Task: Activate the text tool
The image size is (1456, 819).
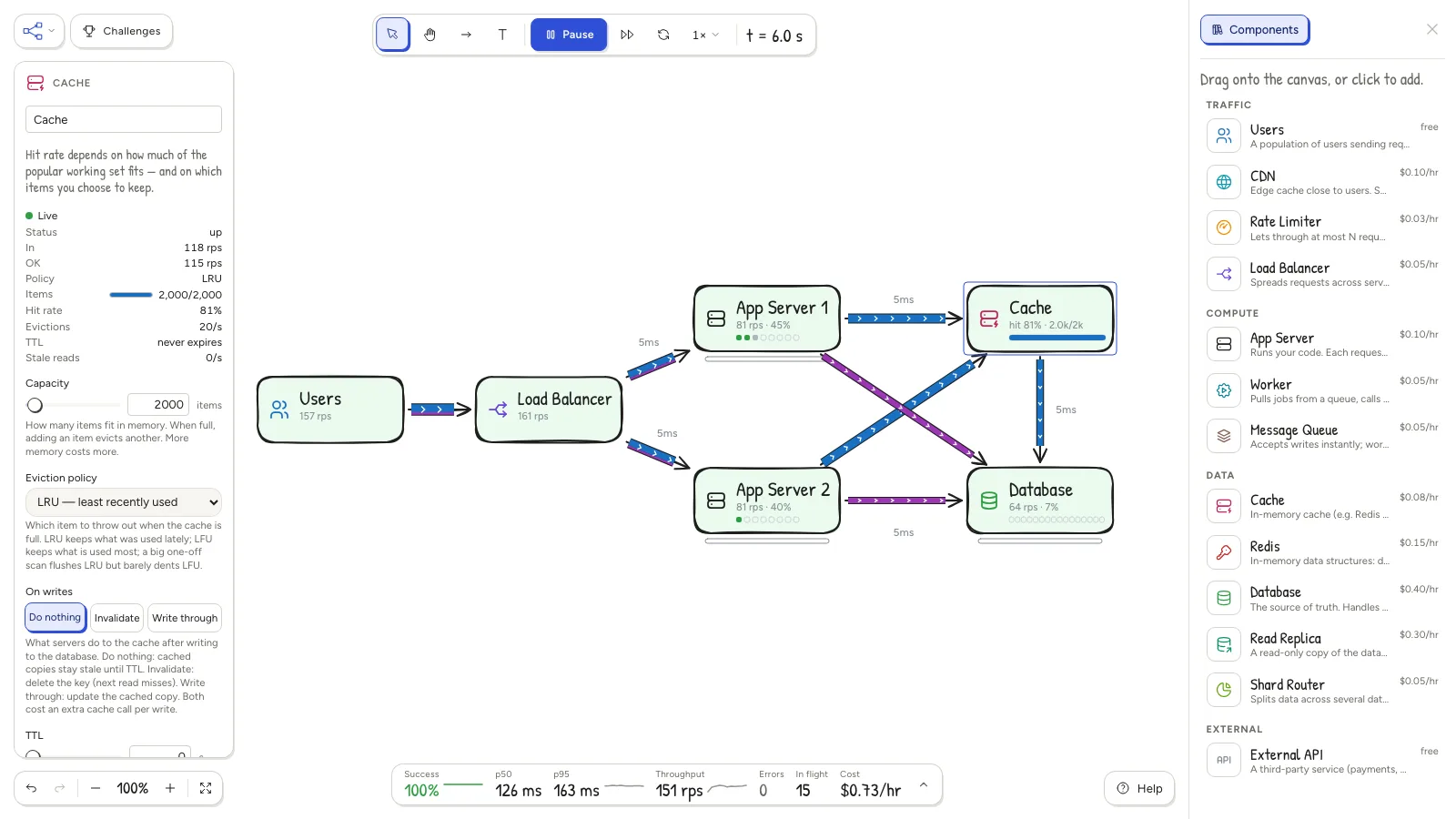Action: (502, 35)
